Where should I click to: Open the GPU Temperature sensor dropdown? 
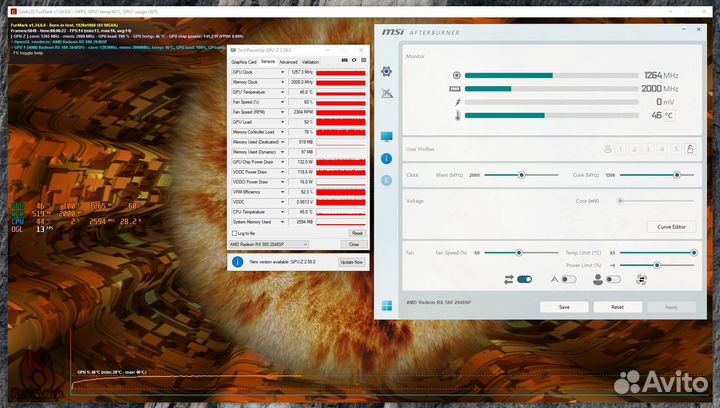tap(282, 92)
